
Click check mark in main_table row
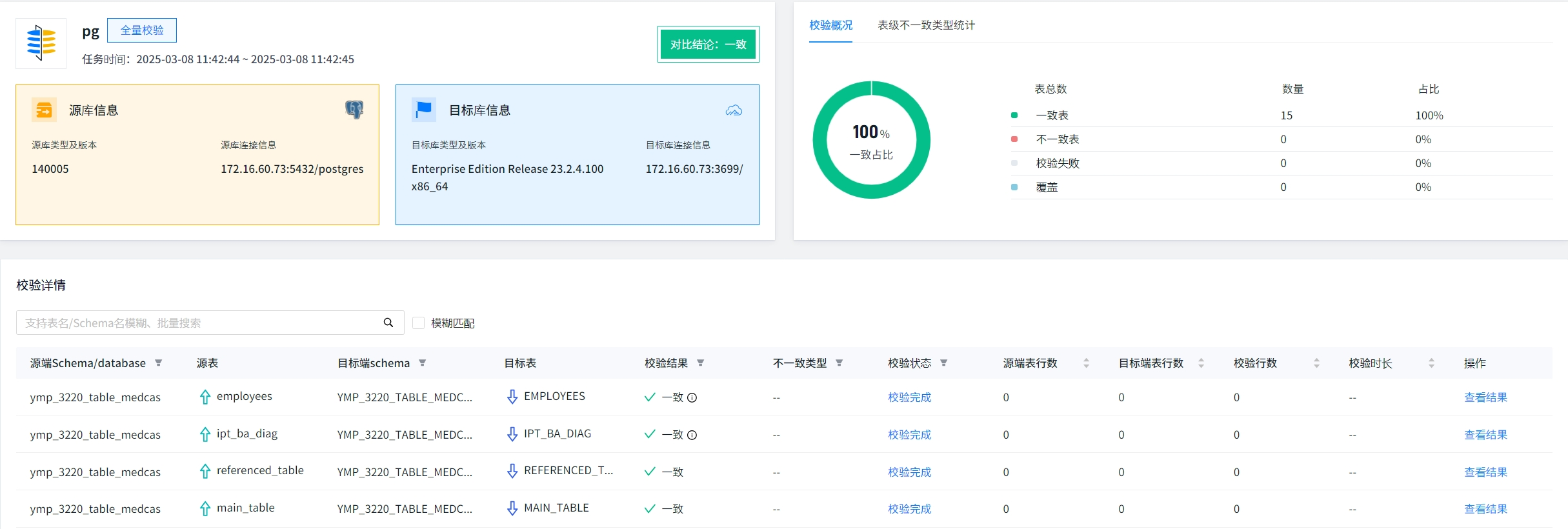tap(650, 509)
